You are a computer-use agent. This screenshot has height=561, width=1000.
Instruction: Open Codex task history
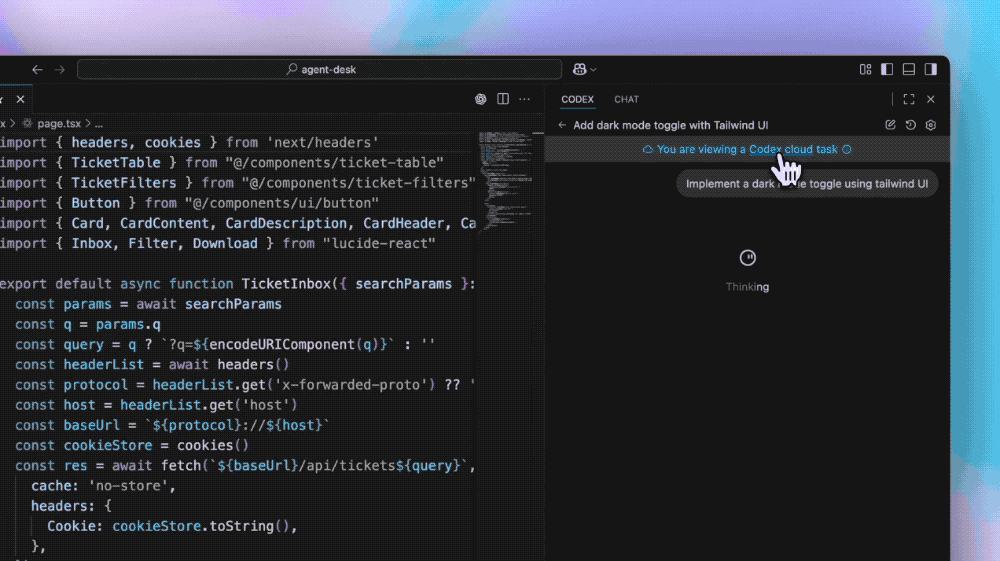(910, 125)
